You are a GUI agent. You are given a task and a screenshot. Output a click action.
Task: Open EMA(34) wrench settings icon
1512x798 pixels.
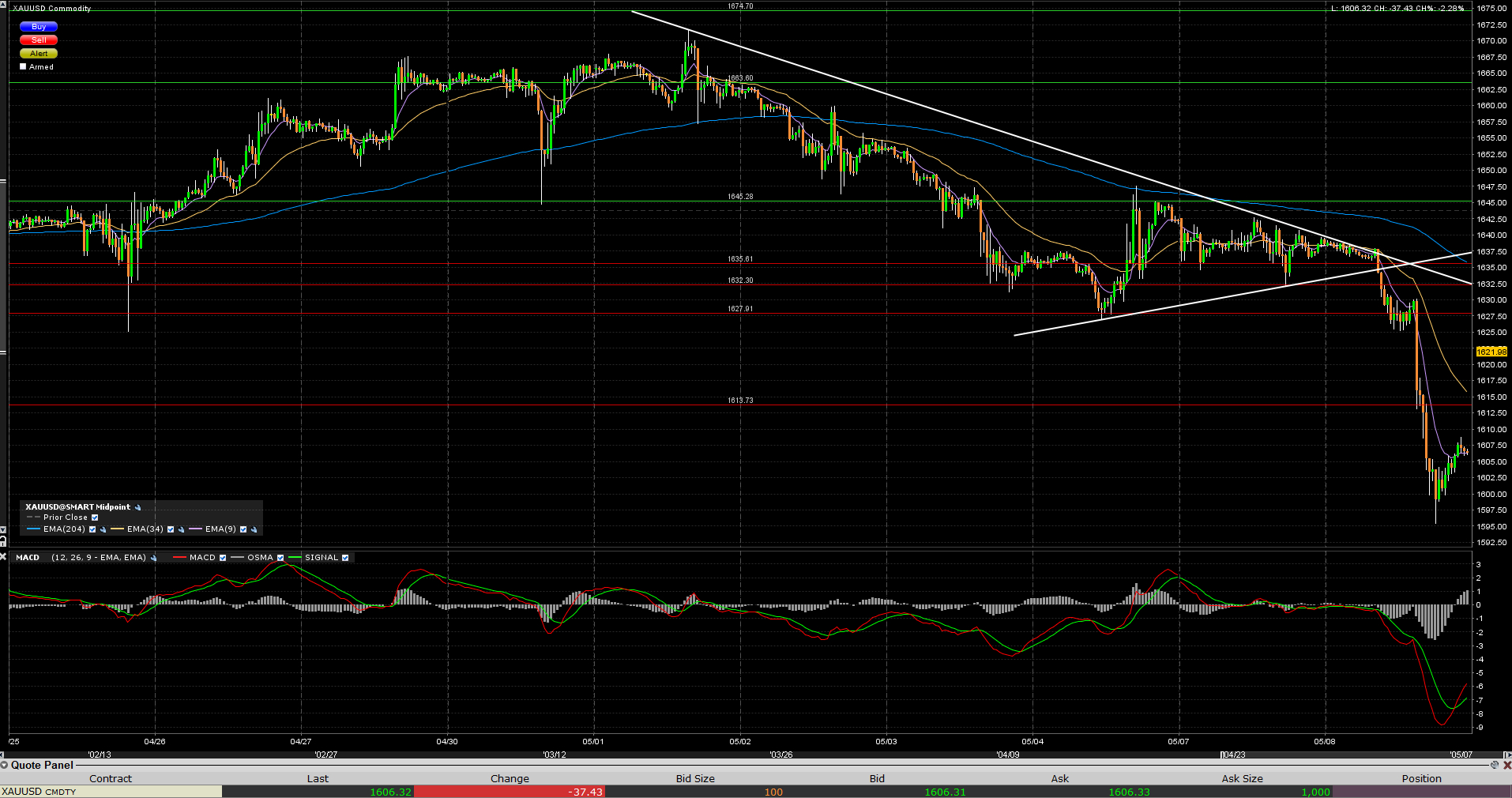pos(181,529)
